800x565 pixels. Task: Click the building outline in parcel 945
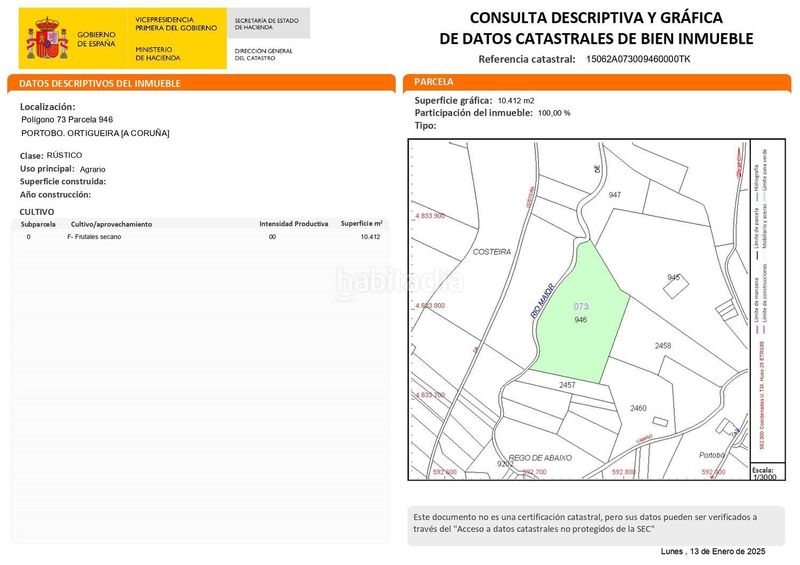pyautogui.click(x=676, y=287)
